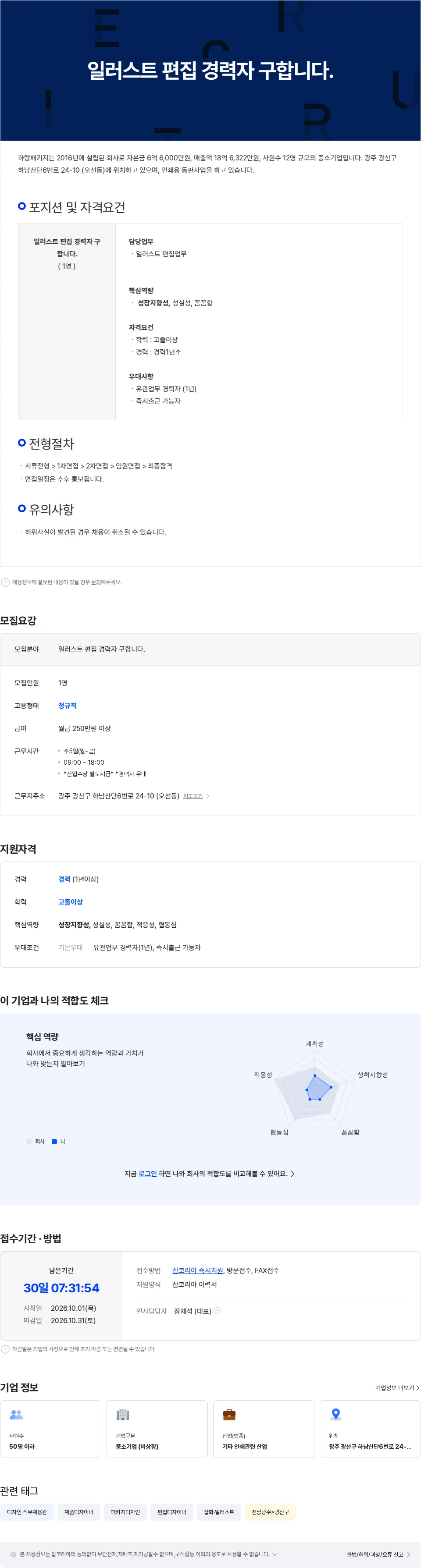Click the 계획성 label on the chart
The height and width of the screenshot is (1568, 421).
coord(314,1043)
